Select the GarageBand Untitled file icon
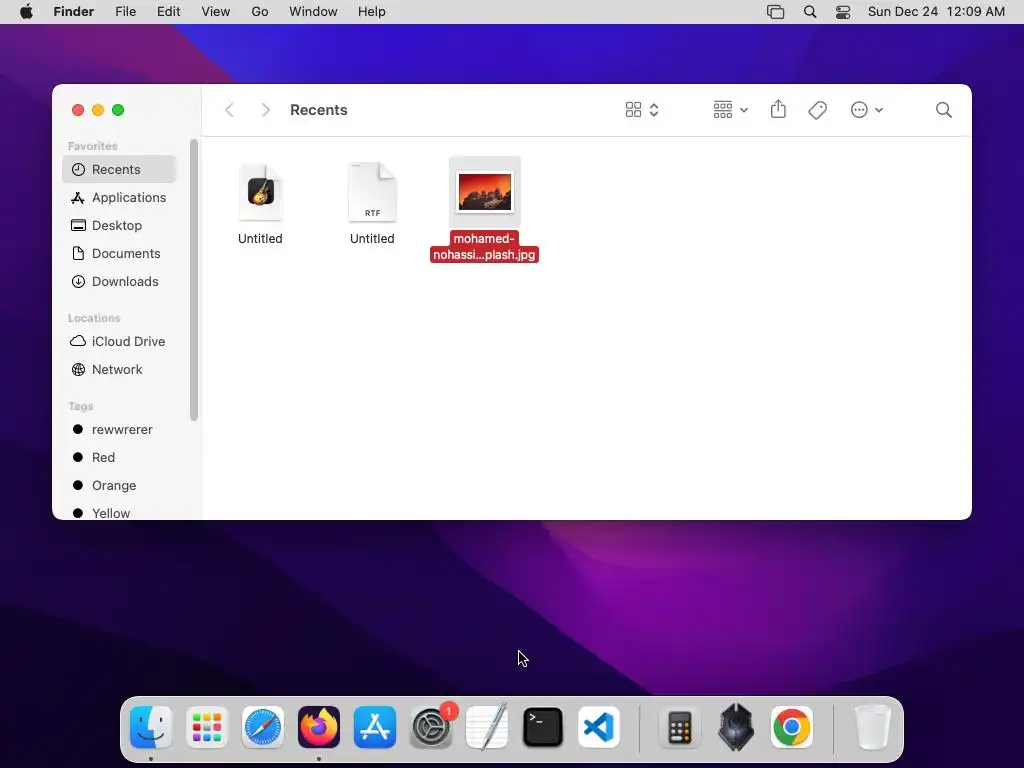This screenshot has width=1024, height=768. click(x=261, y=192)
